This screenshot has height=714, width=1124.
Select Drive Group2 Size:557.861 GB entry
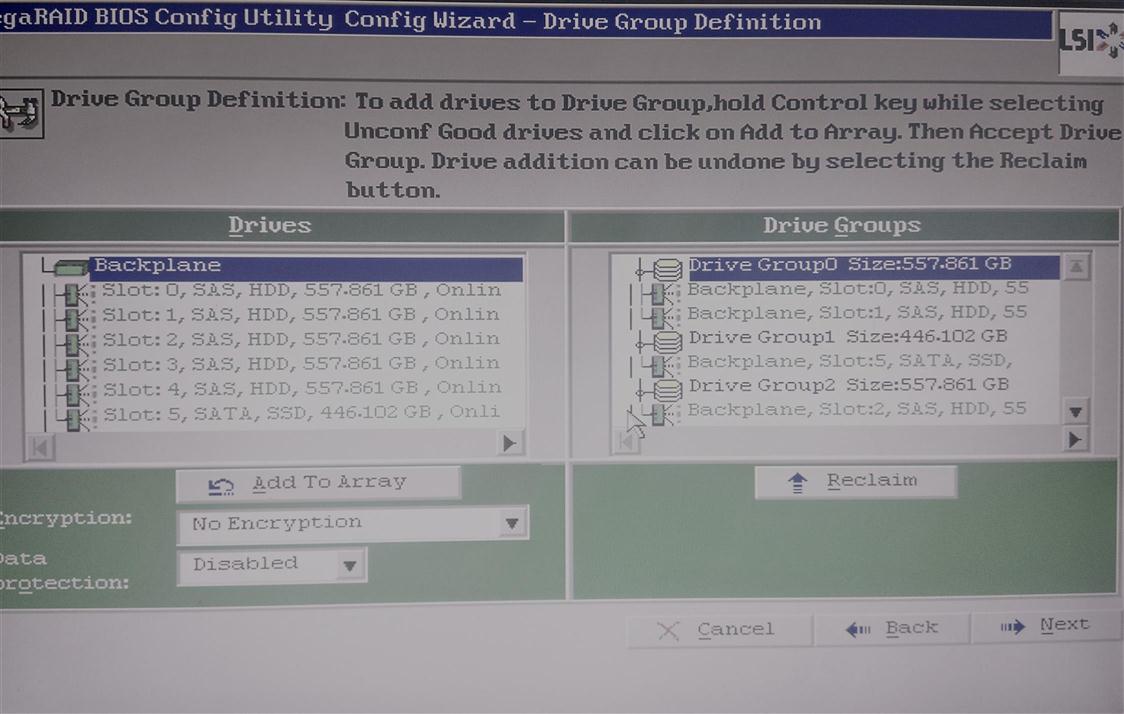click(x=849, y=385)
